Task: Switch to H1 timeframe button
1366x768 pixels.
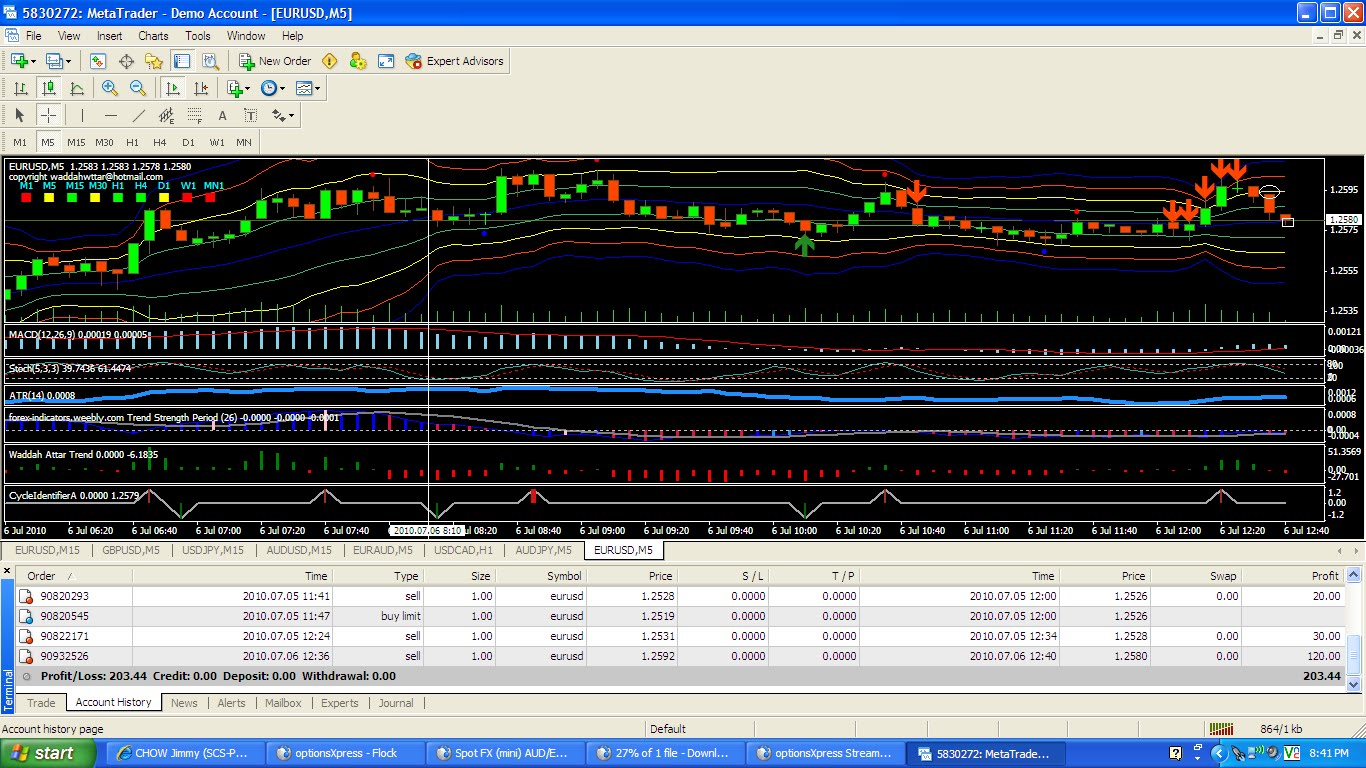Action: coord(132,142)
